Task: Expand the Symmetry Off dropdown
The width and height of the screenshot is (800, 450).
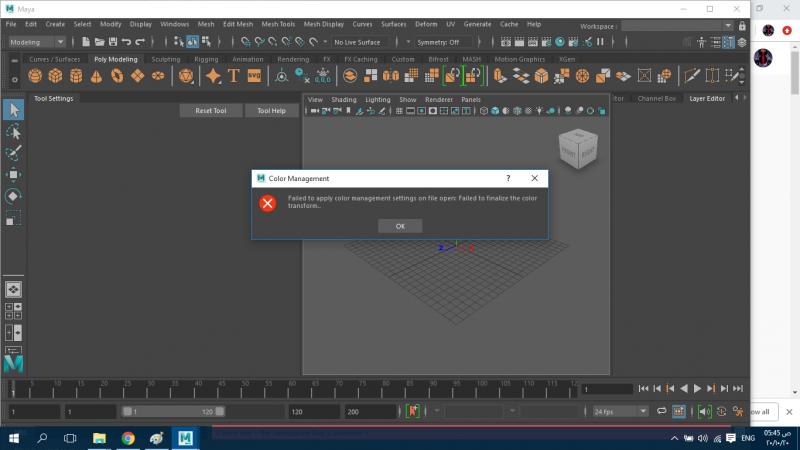Action: (x=479, y=42)
